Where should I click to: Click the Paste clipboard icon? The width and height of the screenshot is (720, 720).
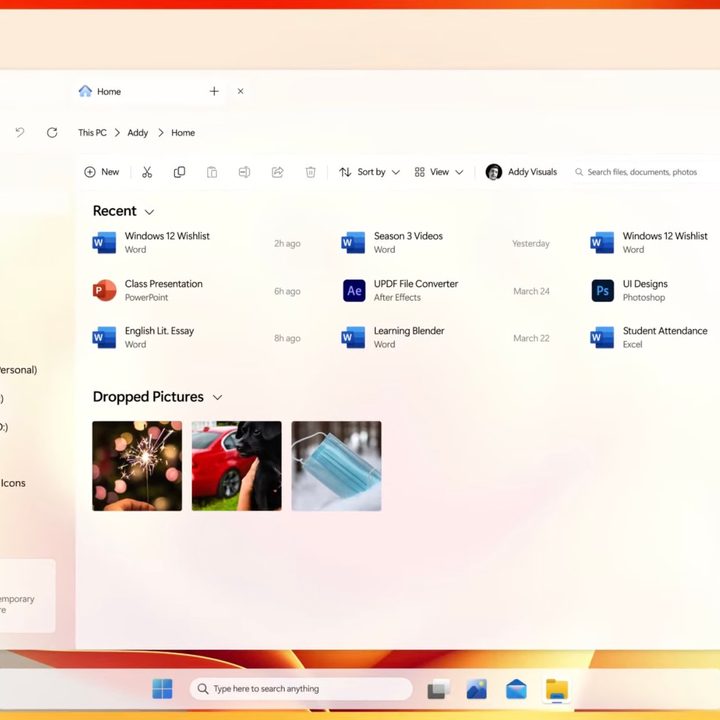(212, 172)
